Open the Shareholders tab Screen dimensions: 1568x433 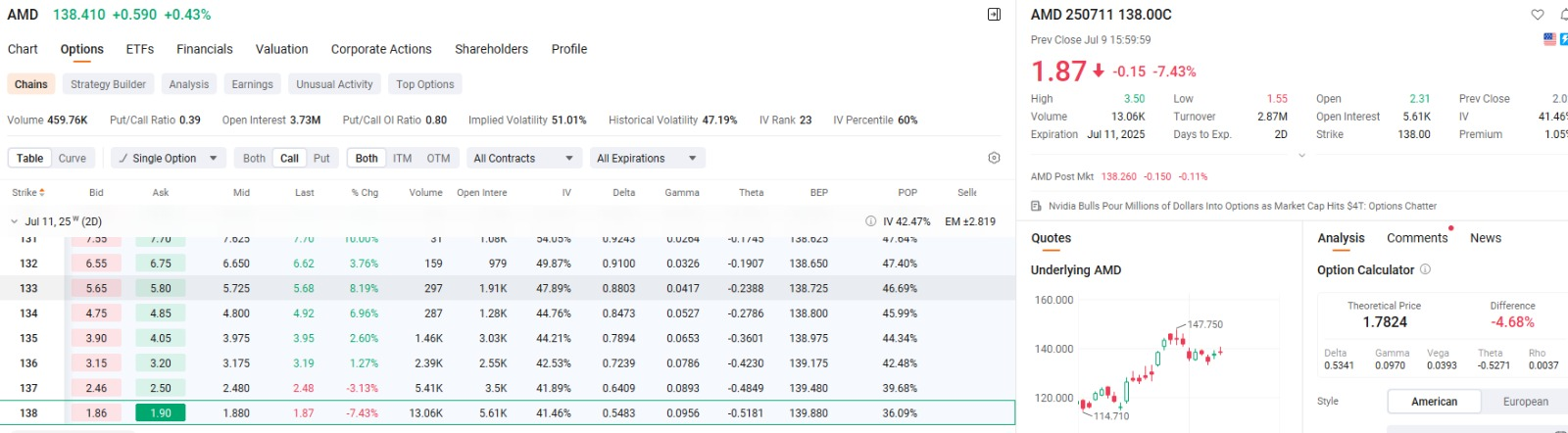[491, 49]
